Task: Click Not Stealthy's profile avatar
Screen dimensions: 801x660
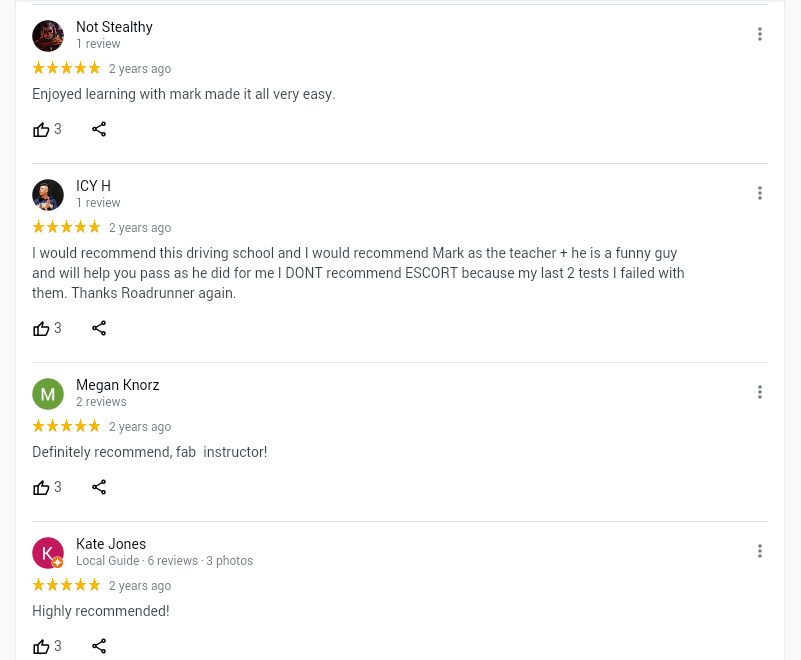Action: click(48, 36)
